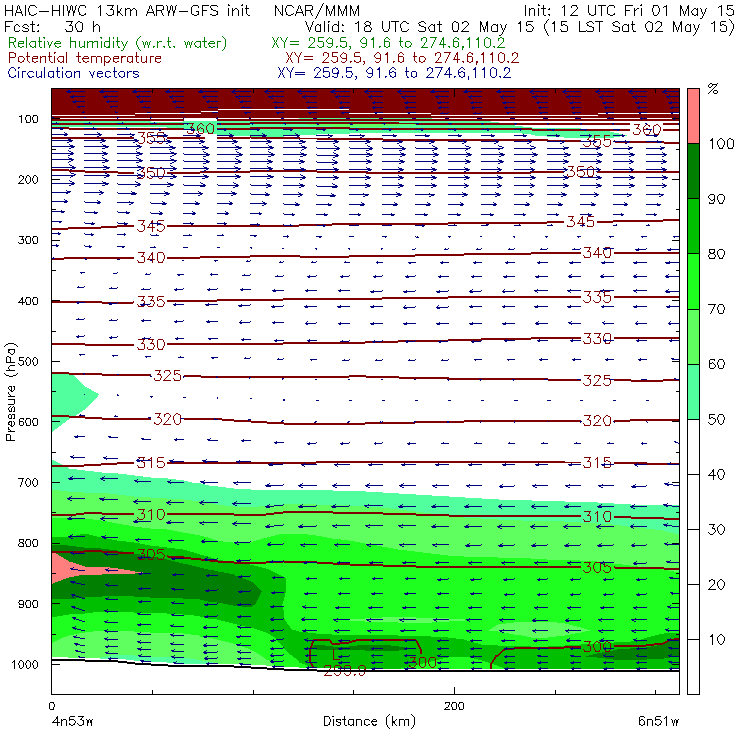The height and width of the screenshot is (740, 740).
Task: Click the 700 pressure axis tick label
Action: [28, 483]
